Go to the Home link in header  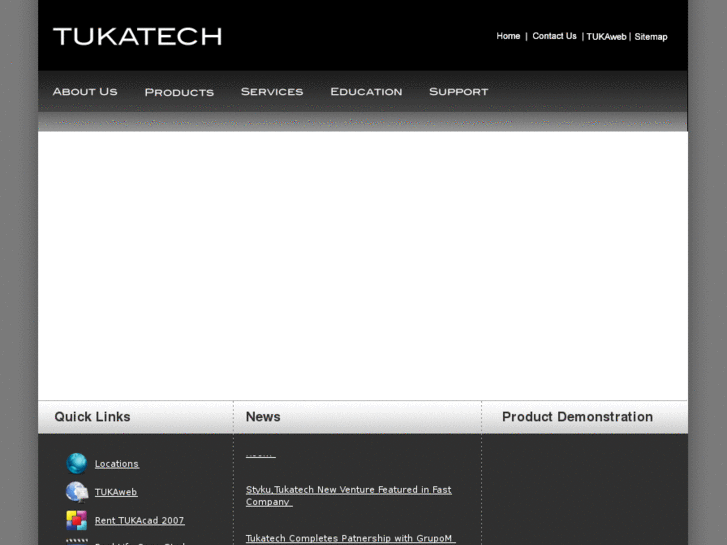[x=508, y=36]
